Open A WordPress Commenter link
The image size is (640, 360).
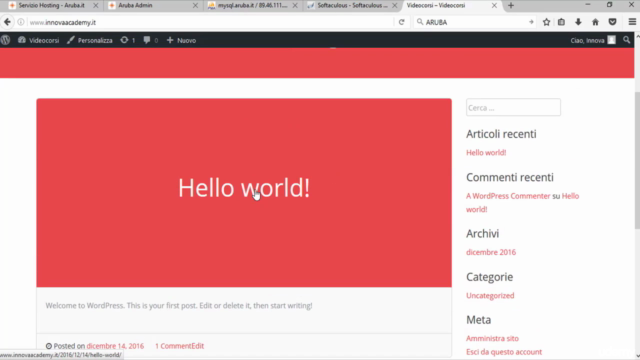508,196
